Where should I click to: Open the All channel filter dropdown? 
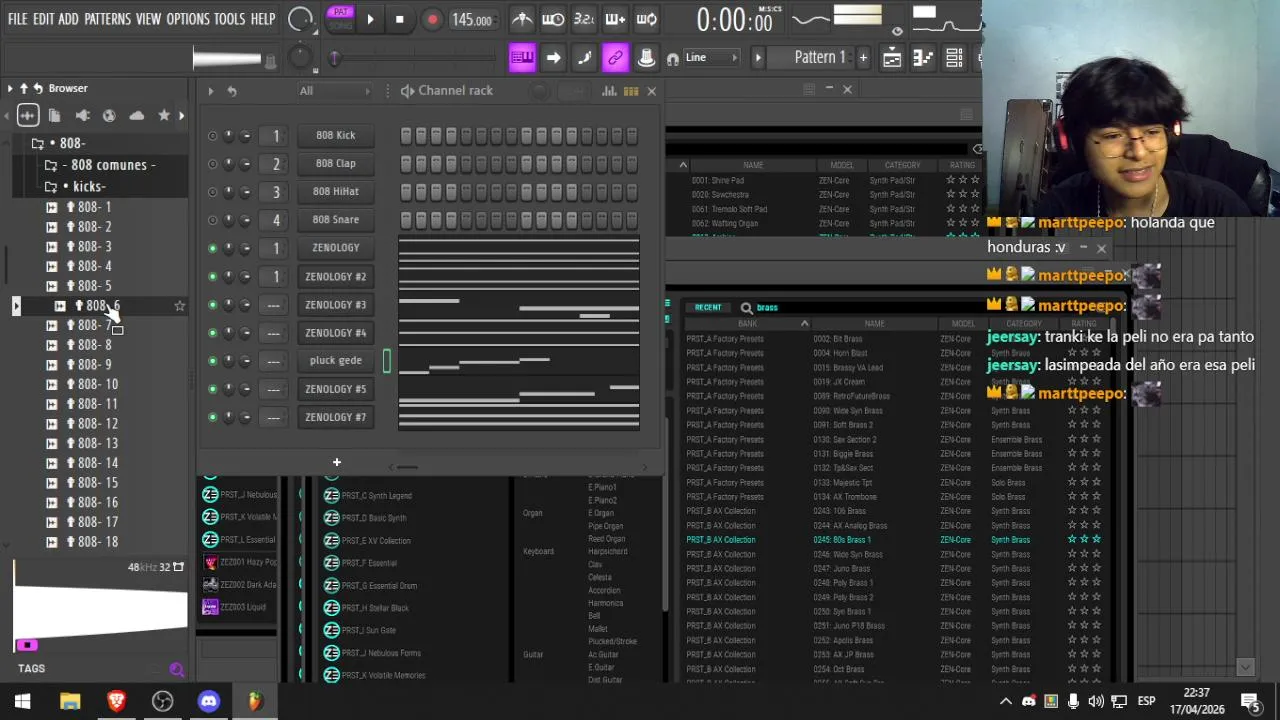tap(334, 91)
